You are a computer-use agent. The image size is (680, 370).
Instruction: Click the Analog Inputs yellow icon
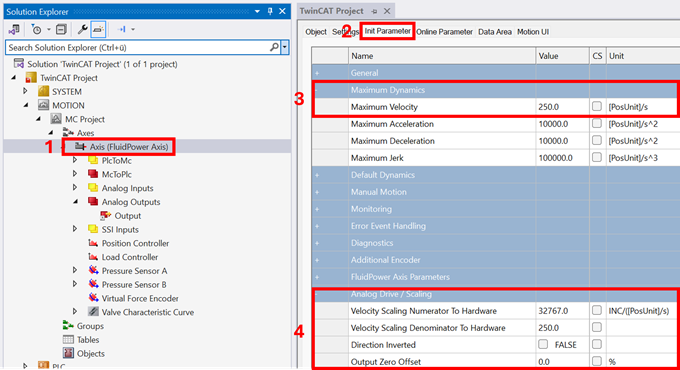point(93,188)
